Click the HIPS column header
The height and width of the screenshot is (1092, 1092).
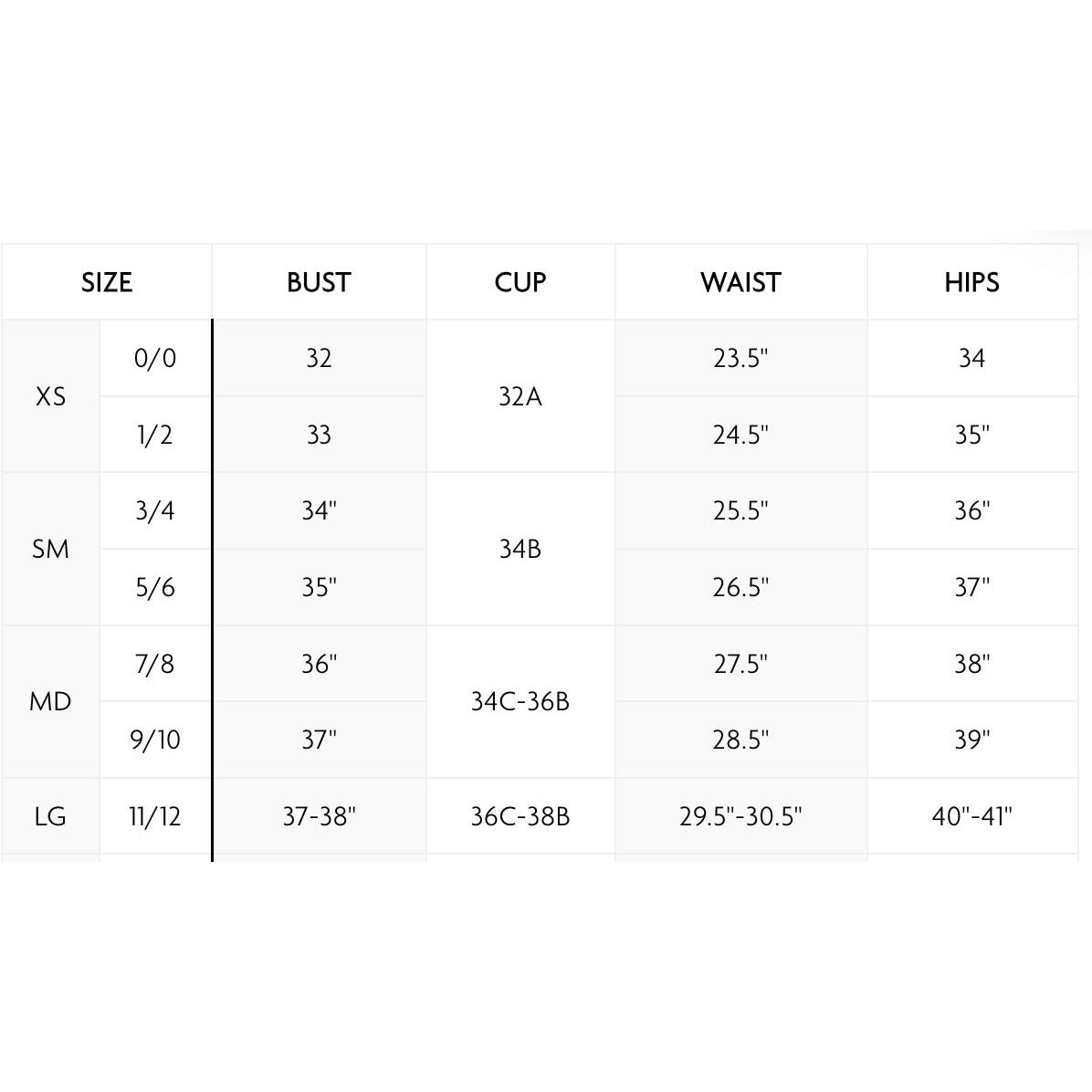[972, 282]
